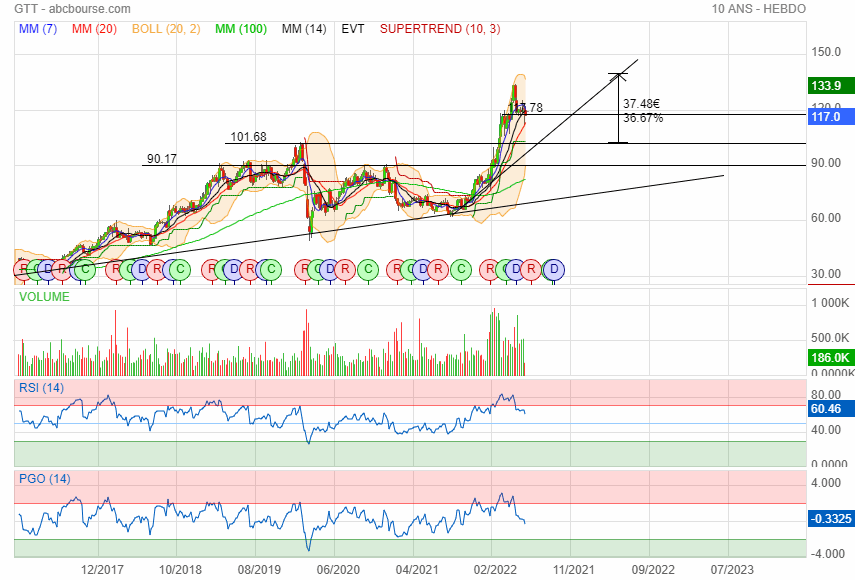This screenshot has width=855, height=580.
Task: Select the MM (14) legend label
Action: point(304,29)
